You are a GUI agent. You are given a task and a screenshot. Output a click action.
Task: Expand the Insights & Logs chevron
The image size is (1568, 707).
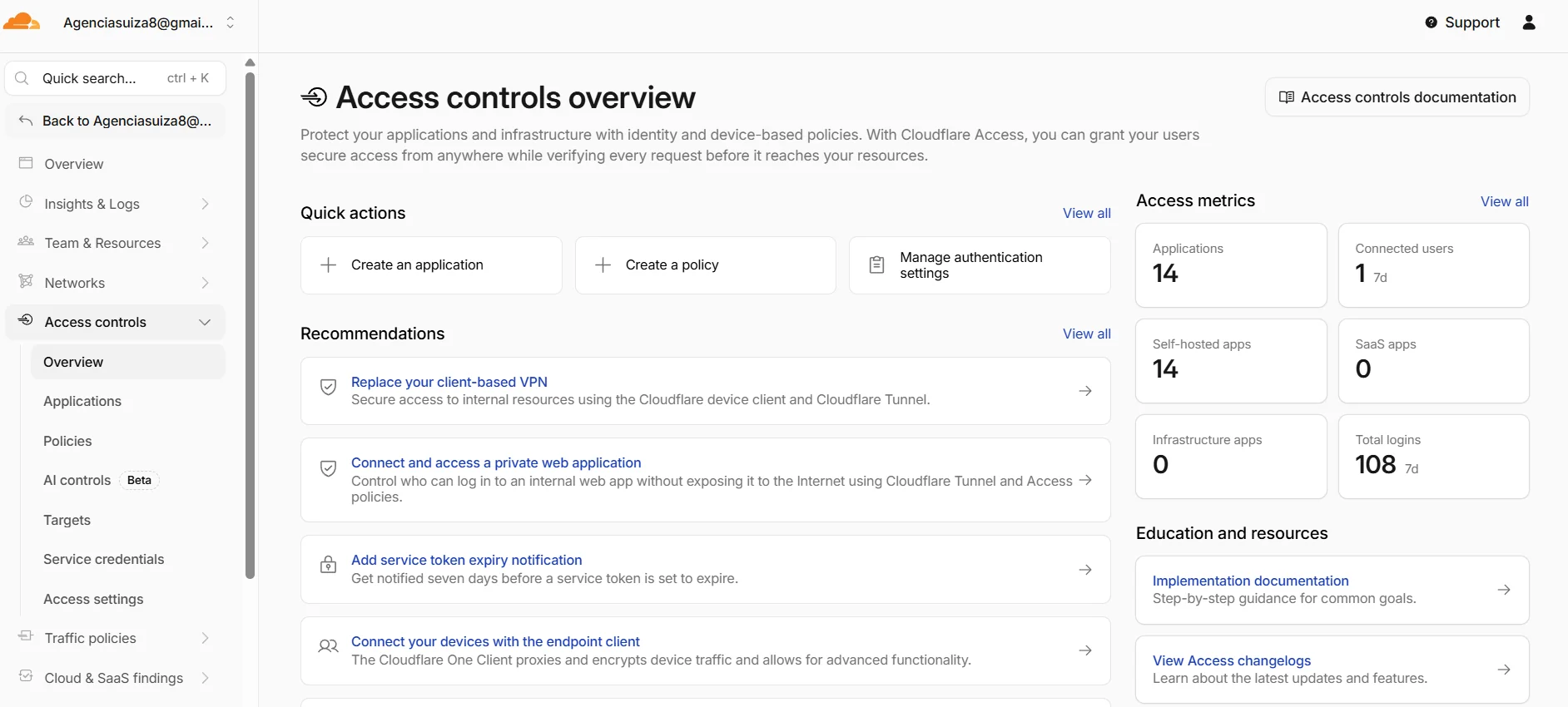click(x=205, y=204)
